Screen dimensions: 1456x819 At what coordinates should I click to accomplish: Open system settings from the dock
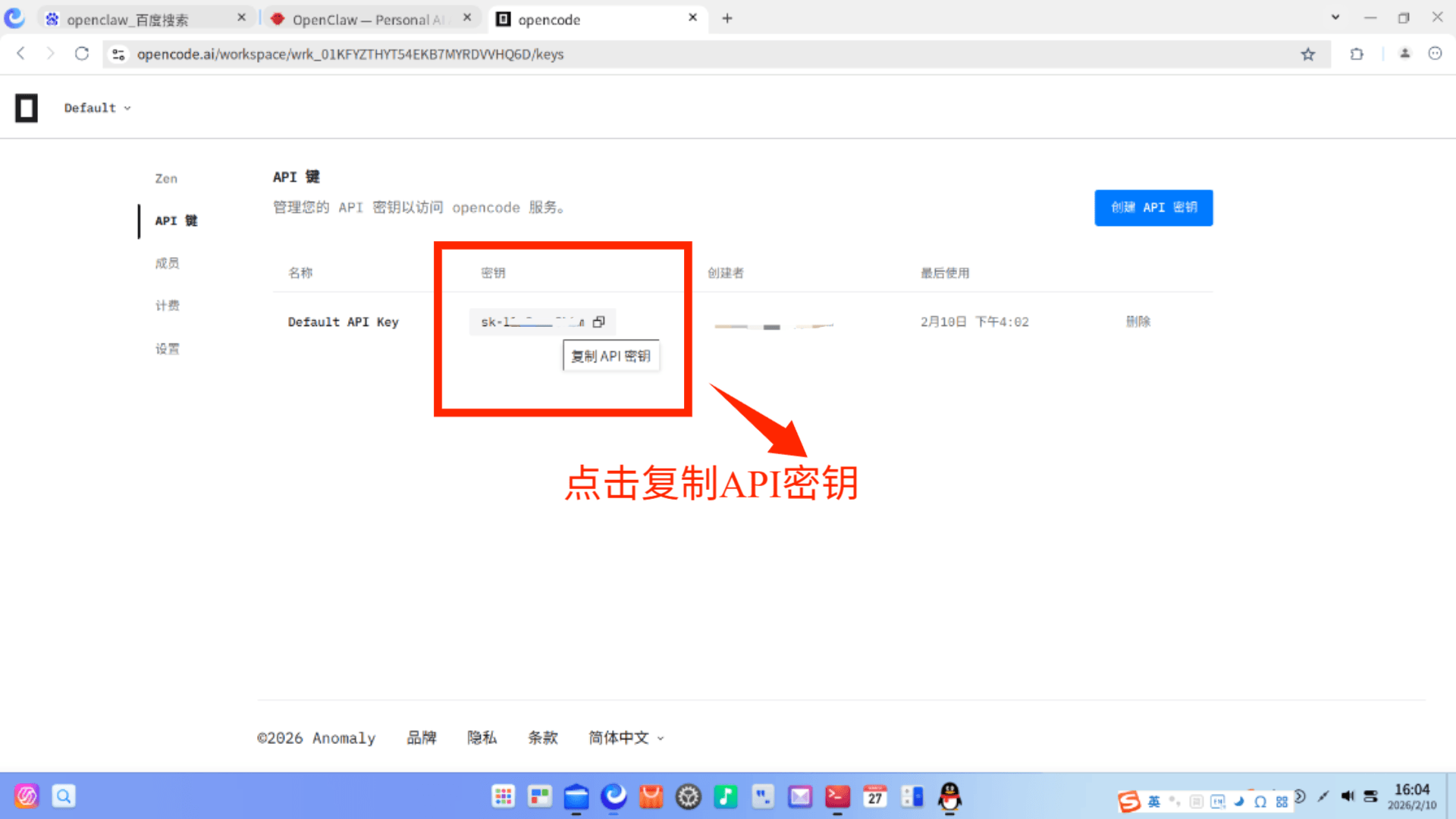click(689, 797)
